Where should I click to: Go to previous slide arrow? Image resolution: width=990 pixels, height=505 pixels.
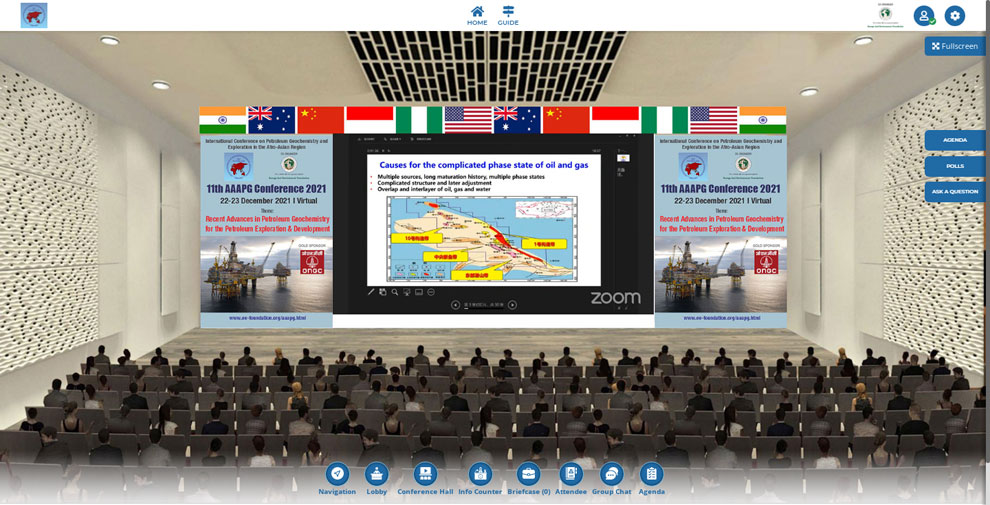(455, 305)
